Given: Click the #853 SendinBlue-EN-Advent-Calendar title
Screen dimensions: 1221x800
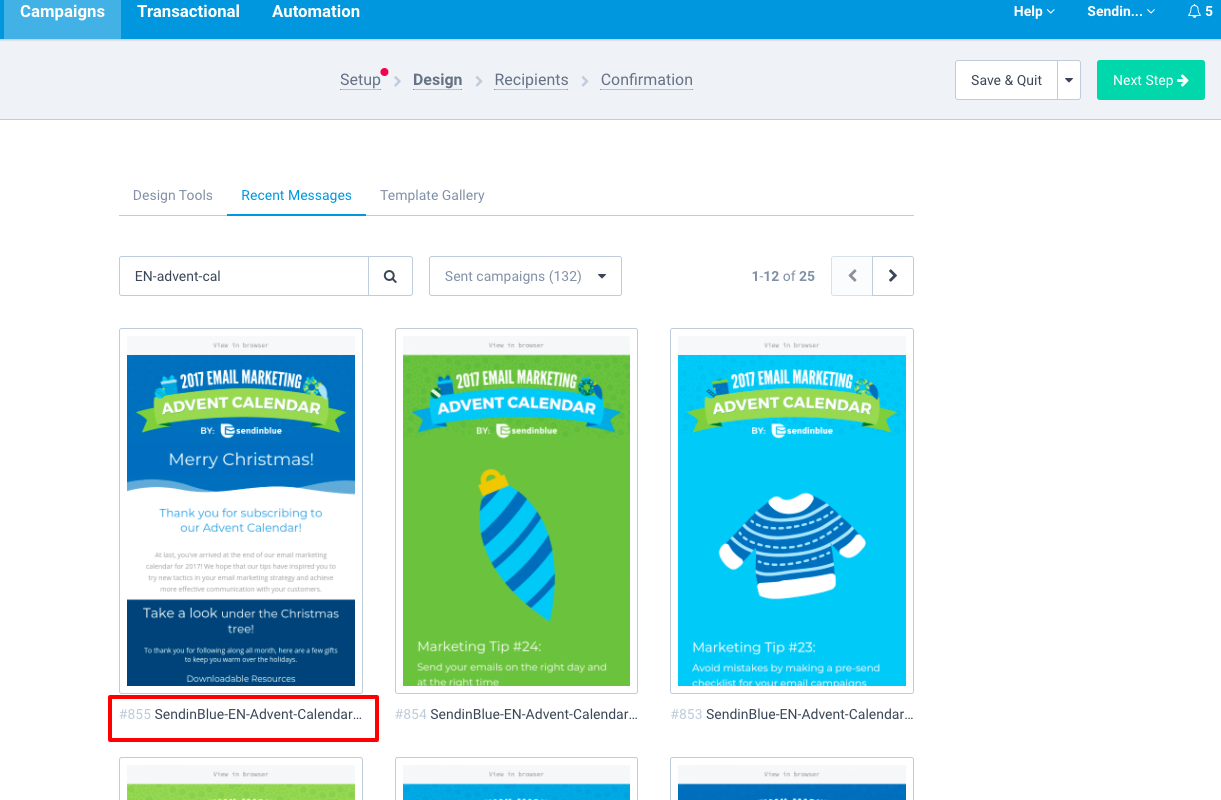Looking at the screenshot, I should pos(792,715).
